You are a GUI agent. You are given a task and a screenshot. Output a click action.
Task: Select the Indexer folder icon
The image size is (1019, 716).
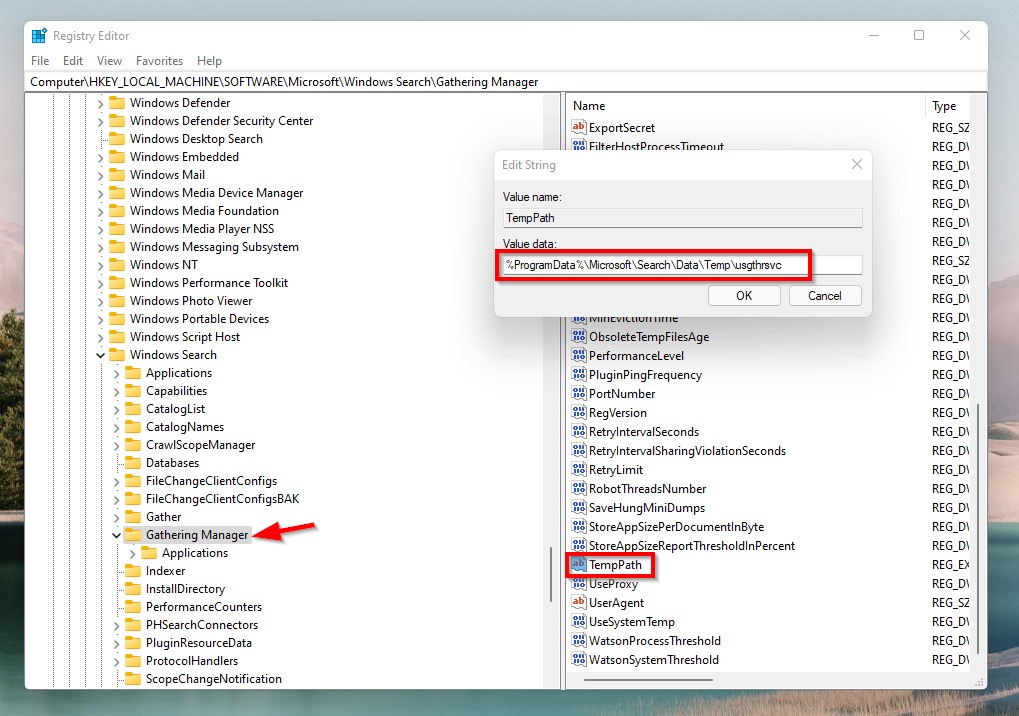point(133,570)
